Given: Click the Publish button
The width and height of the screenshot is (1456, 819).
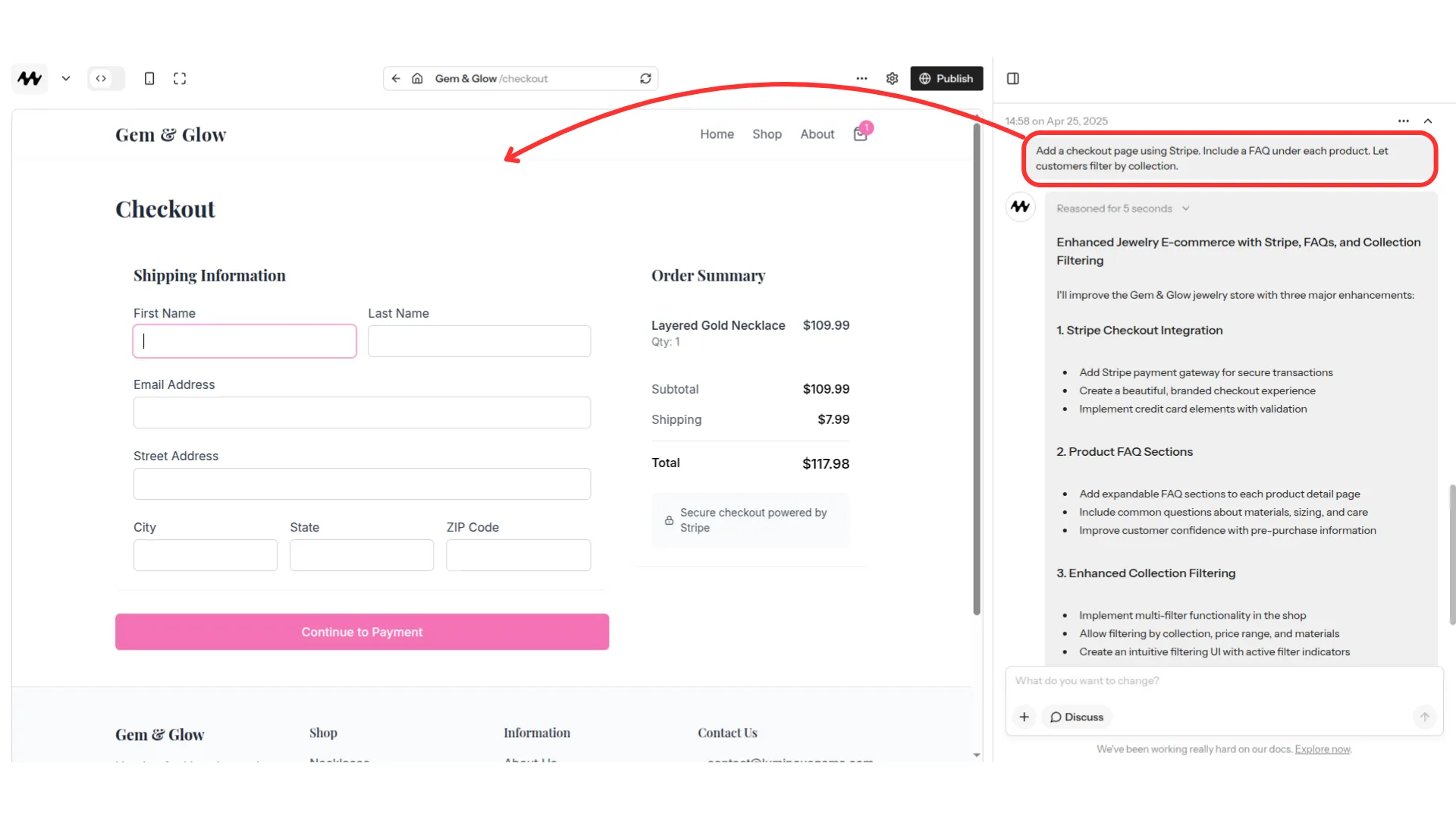Looking at the screenshot, I should tap(946, 78).
